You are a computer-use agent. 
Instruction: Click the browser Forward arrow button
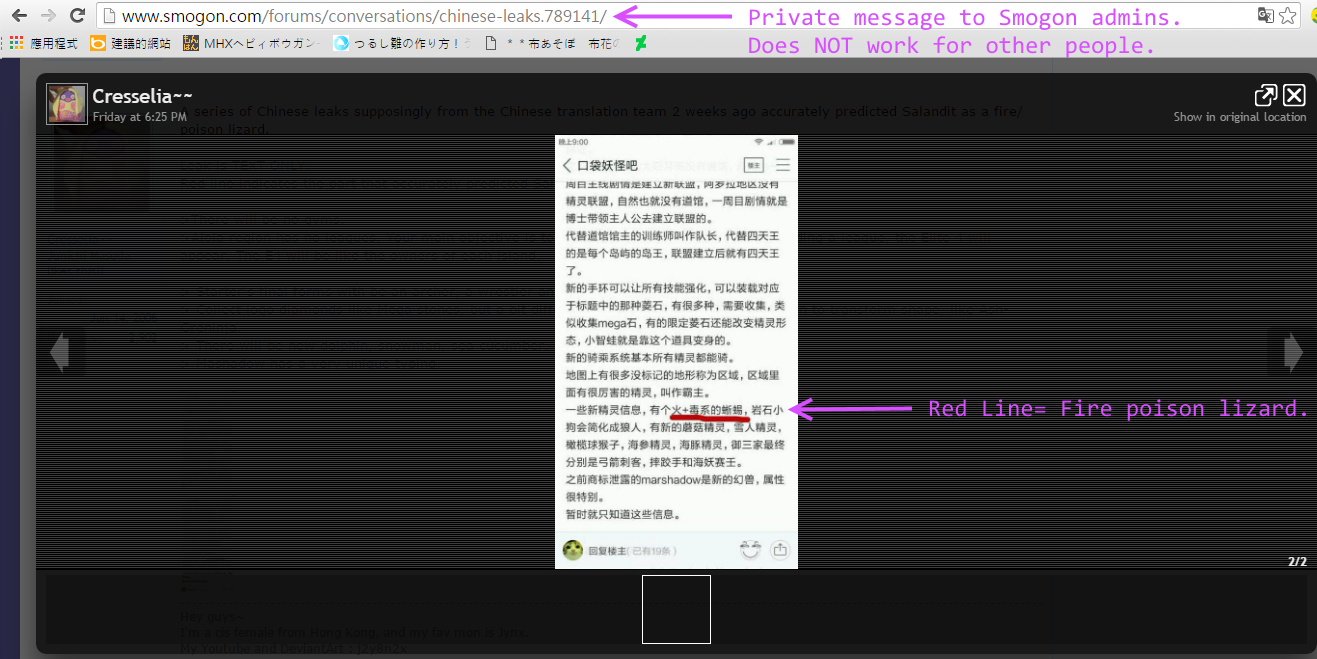tap(48, 16)
